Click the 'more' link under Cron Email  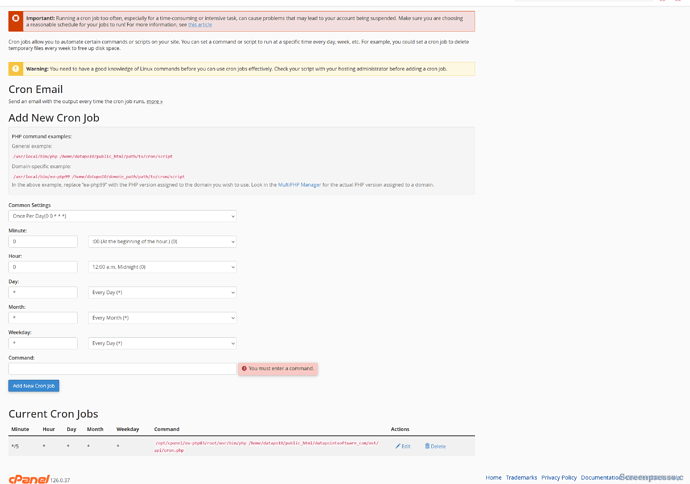154,102
